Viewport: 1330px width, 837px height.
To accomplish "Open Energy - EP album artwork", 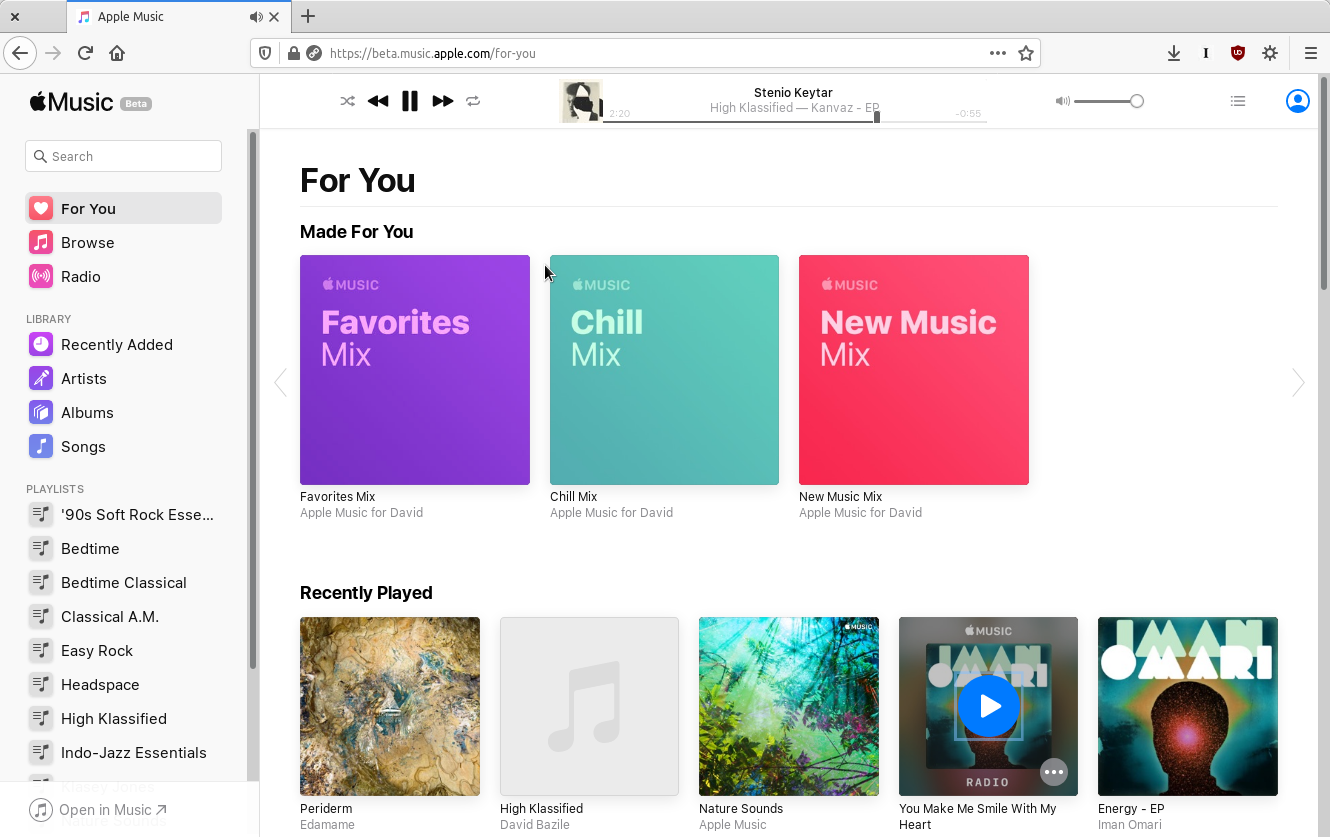I will point(1188,706).
